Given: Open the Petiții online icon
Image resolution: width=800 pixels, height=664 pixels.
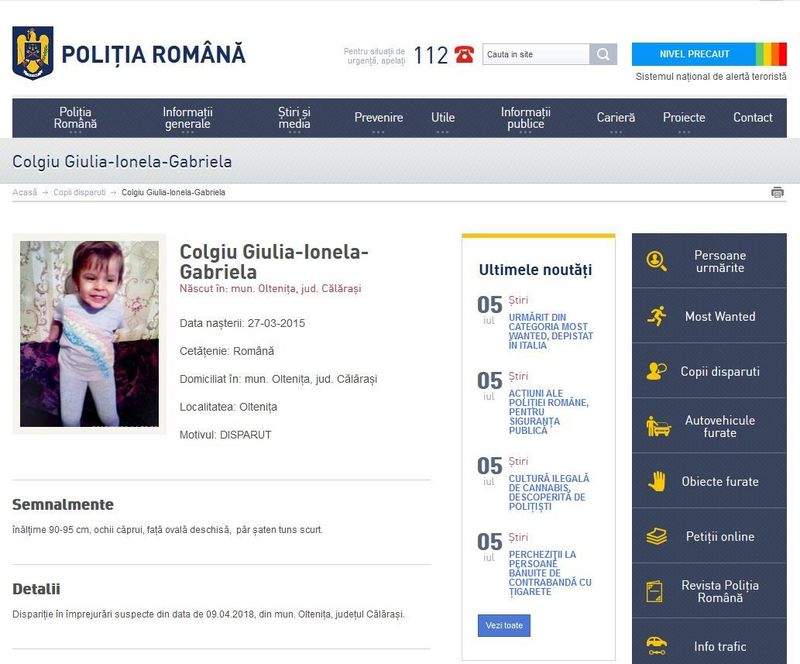Looking at the screenshot, I should (656, 536).
